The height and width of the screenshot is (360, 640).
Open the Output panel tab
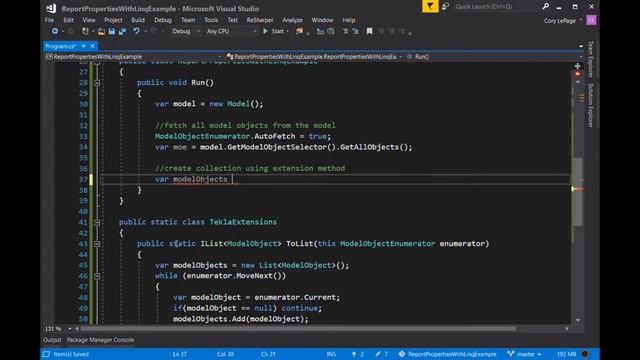(x=52, y=340)
